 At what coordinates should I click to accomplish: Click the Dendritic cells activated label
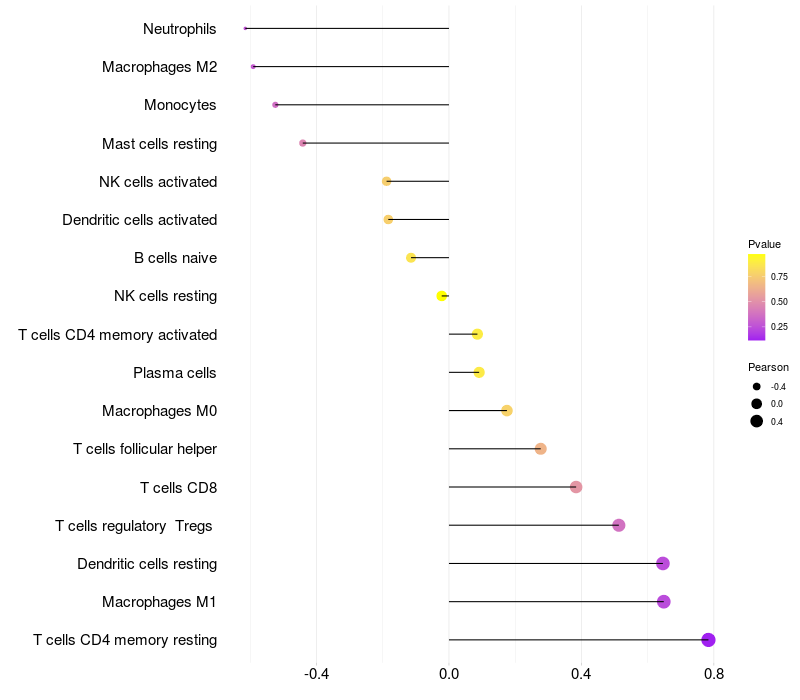coord(140,220)
